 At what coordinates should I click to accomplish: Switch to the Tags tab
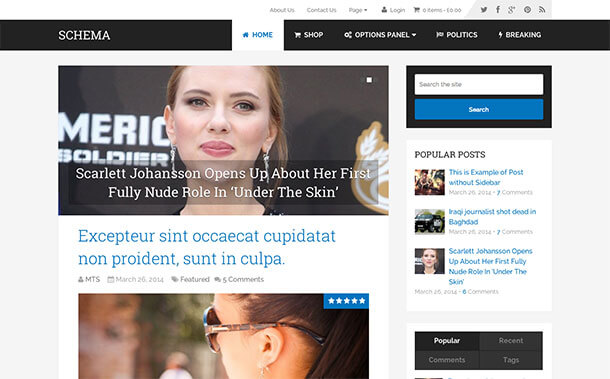511,360
